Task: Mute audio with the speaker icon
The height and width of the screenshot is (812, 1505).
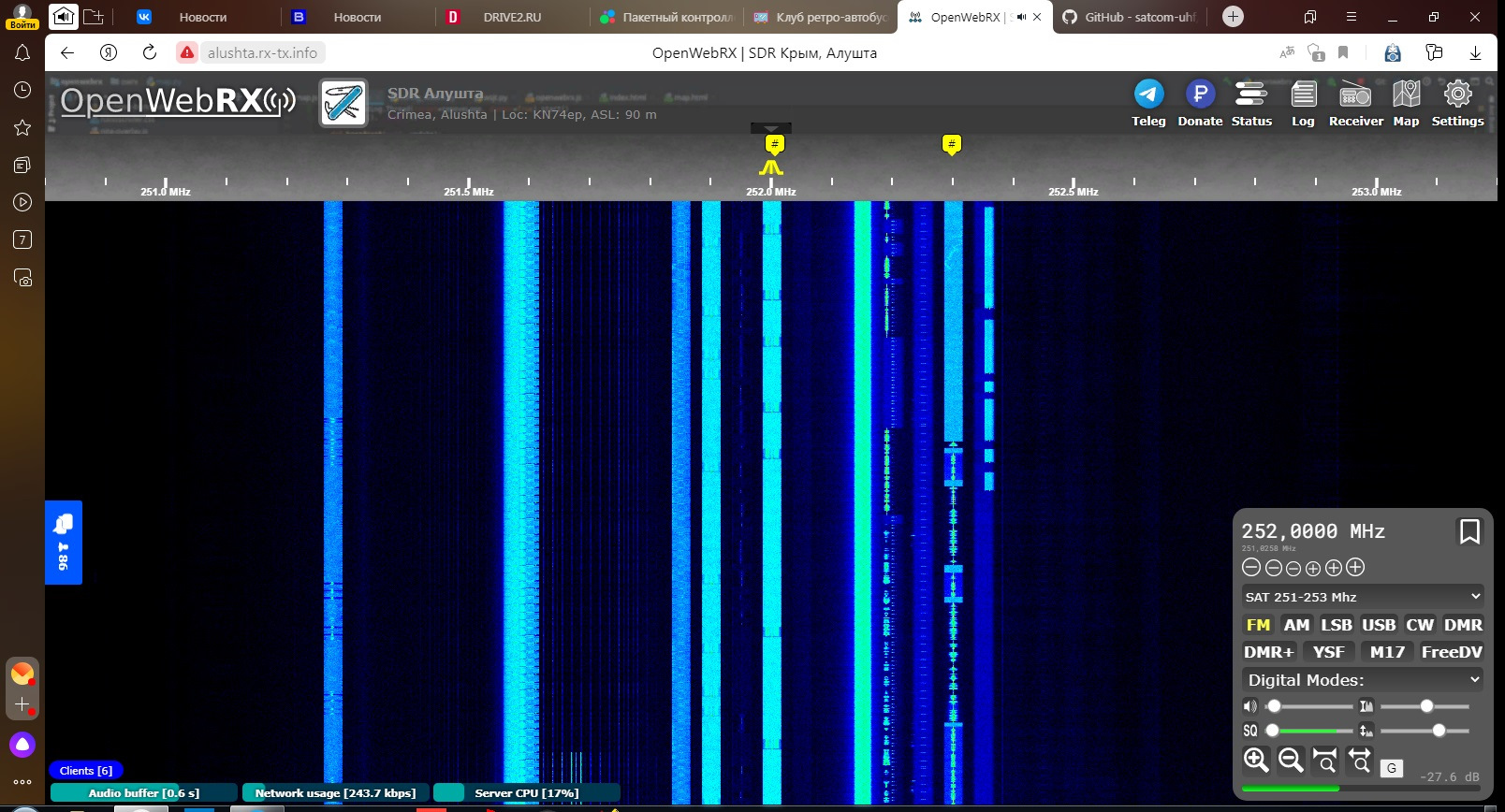Action: pyautogui.click(x=1249, y=706)
